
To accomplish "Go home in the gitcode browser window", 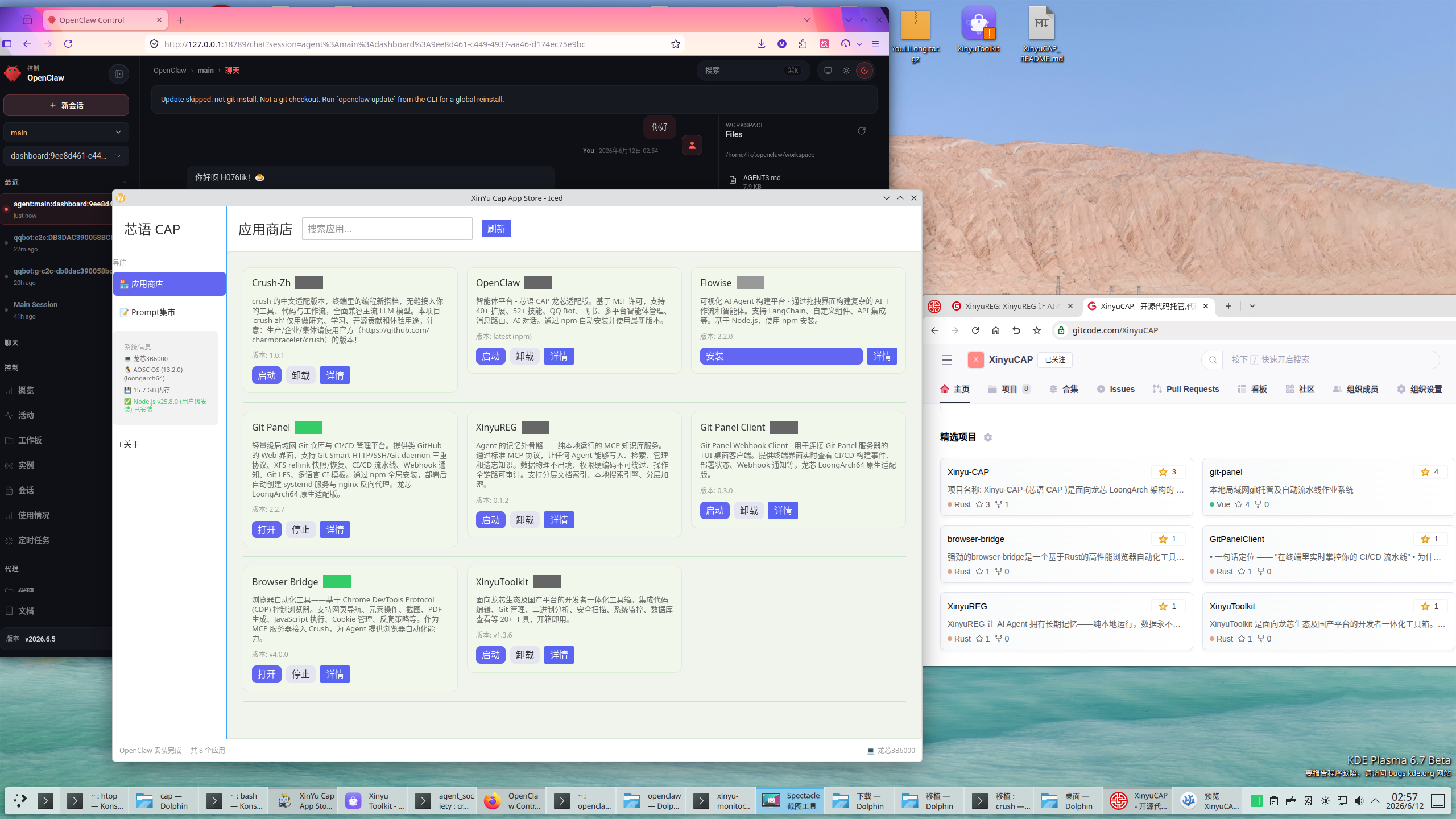I will coord(996,330).
